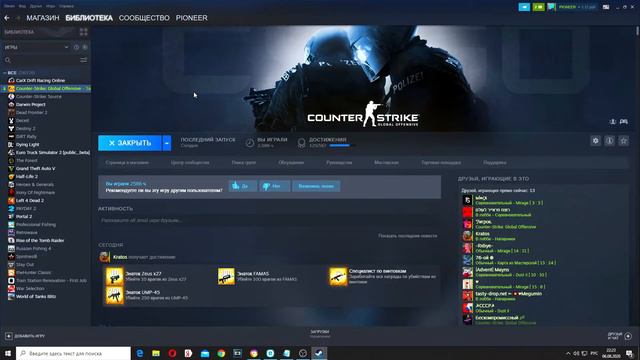This screenshot has height=360, width=640.
Task: Select Left 4 Dead 2 in library
Action: (29, 200)
